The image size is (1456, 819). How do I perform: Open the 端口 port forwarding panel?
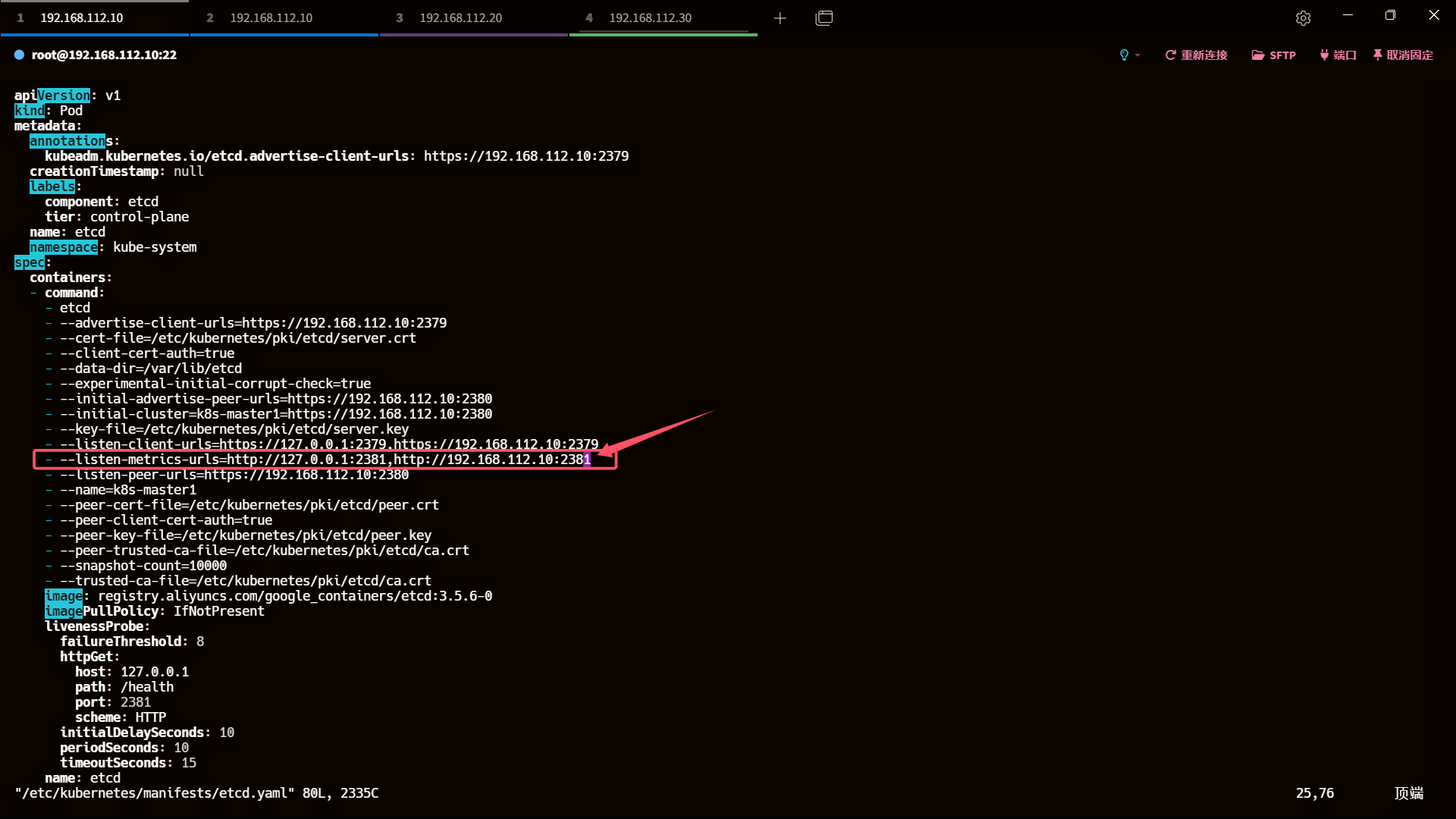1338,55
